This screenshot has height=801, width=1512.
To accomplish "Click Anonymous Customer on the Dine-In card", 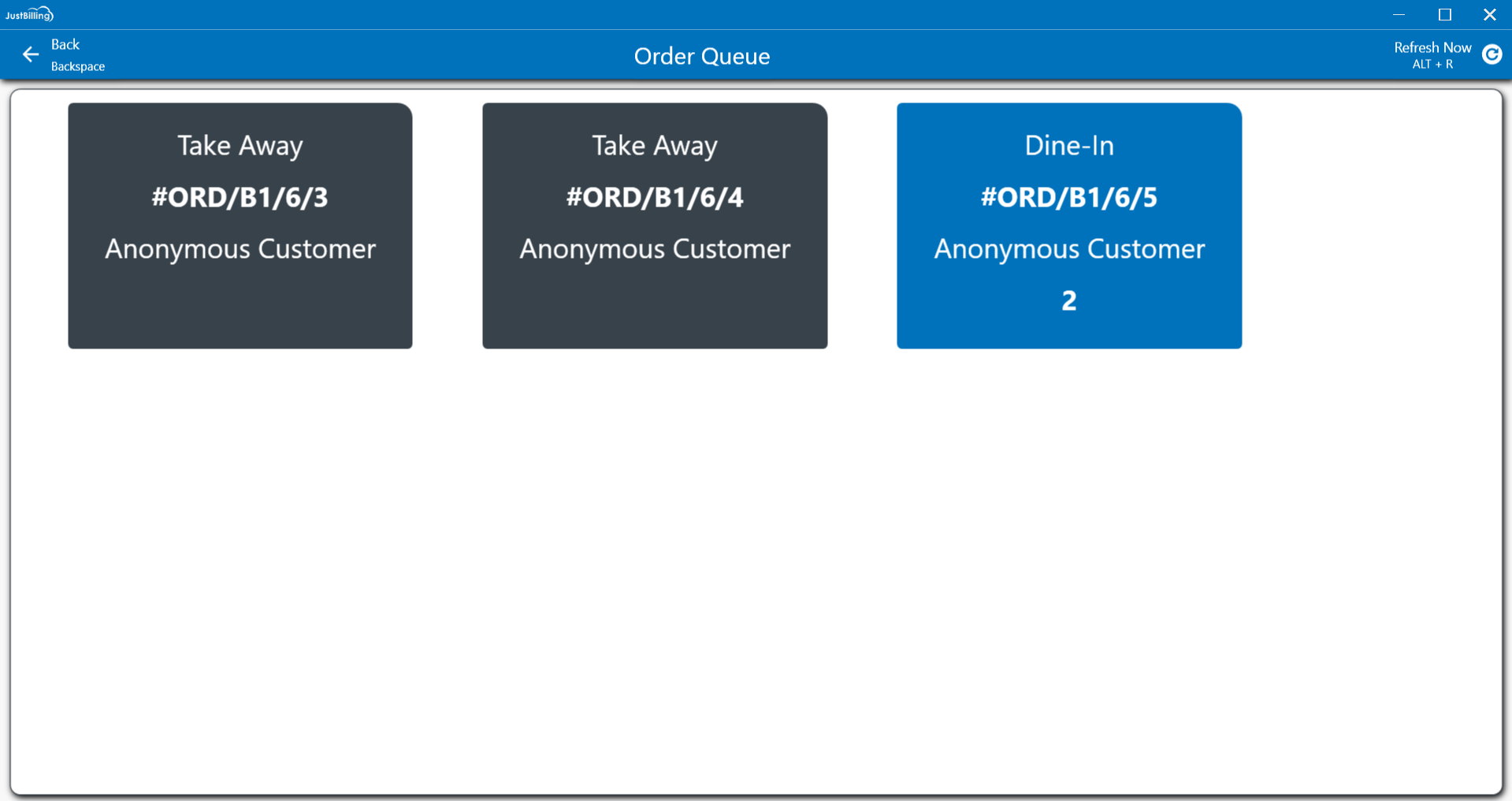I will pos(1068,249).
